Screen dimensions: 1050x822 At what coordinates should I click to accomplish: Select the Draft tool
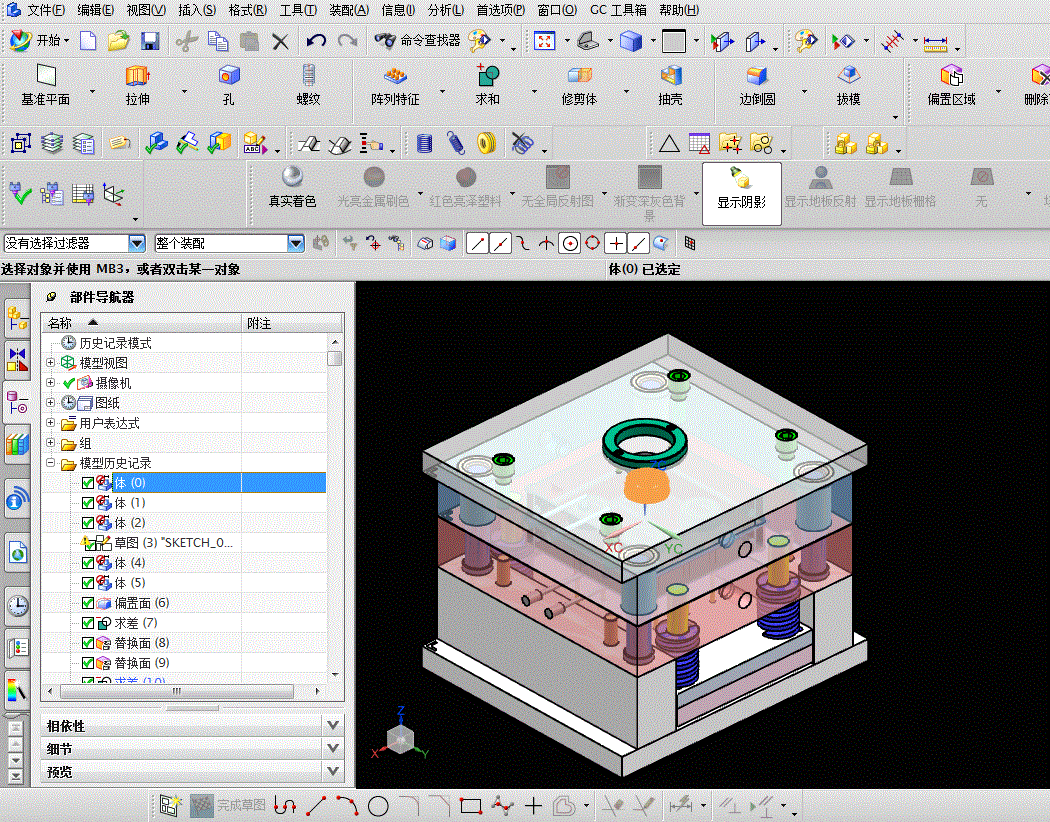coord(848,86)
